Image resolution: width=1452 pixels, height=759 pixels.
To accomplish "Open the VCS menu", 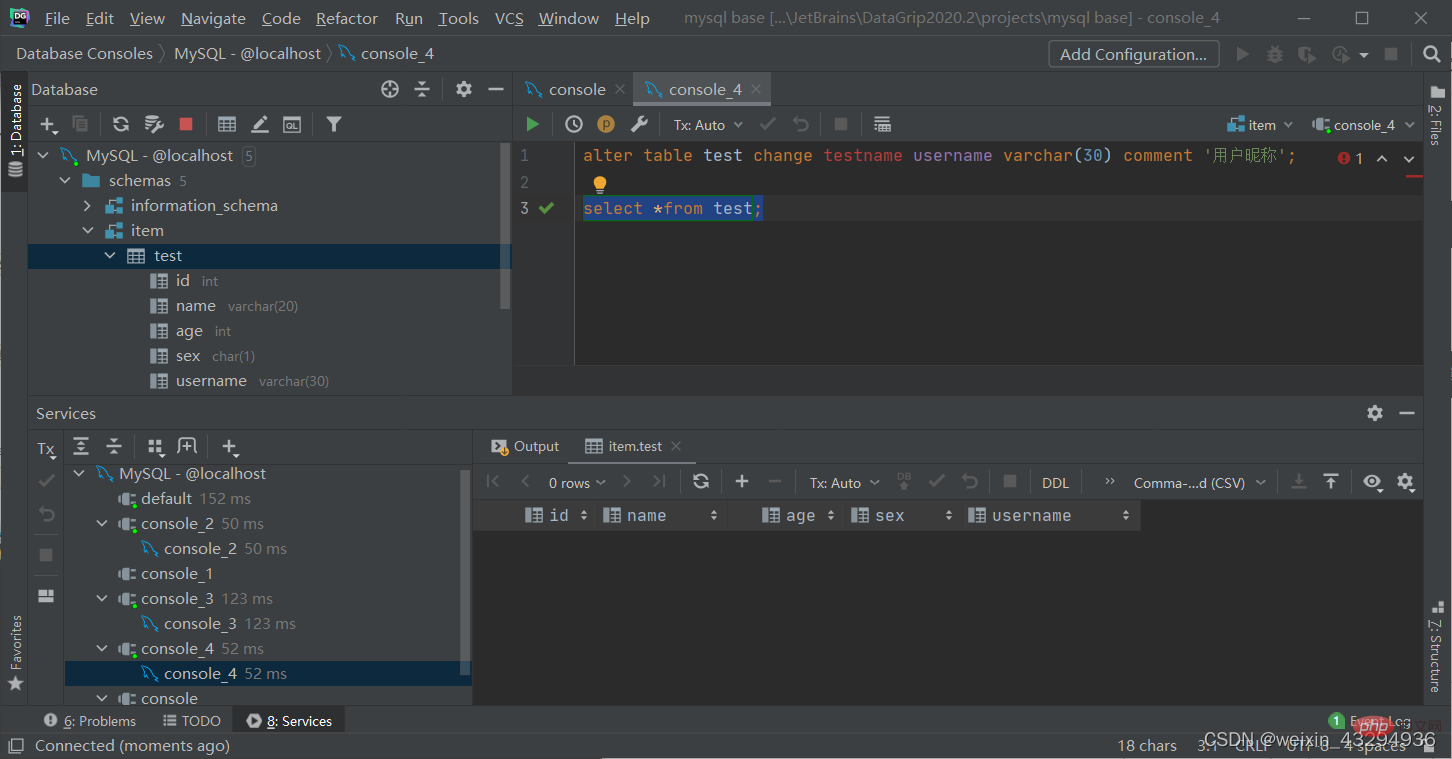I will click(x=509, y=18).
